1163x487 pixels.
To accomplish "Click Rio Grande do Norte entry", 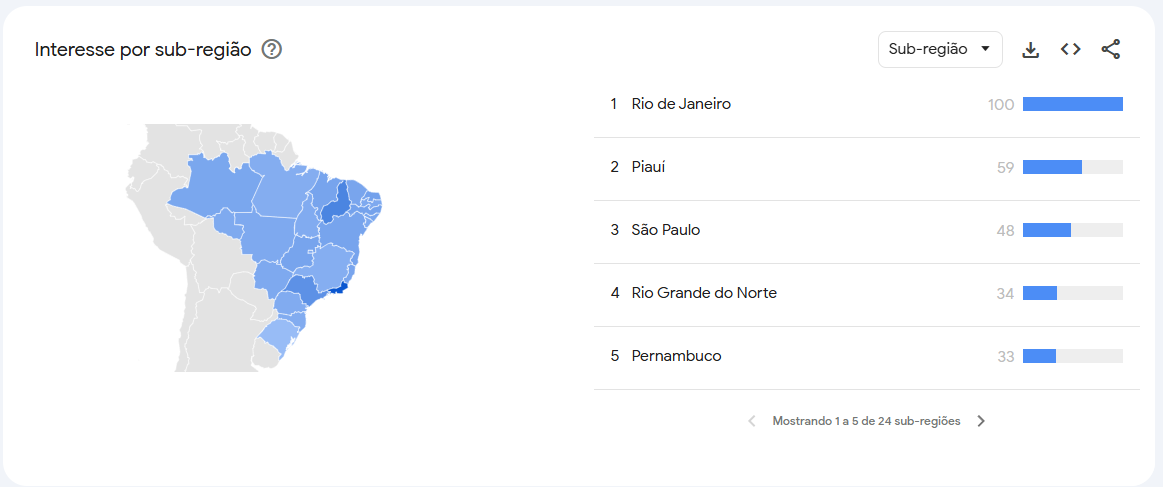I will point(704,293).
